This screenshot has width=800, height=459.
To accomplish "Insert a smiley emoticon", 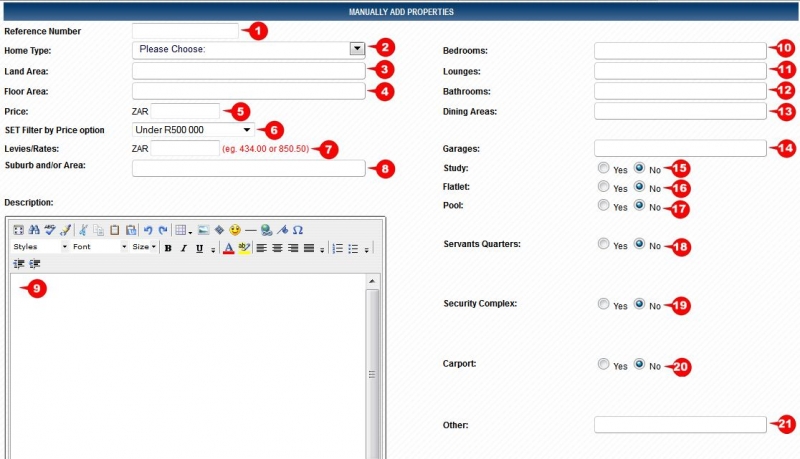I will (235, 230).
